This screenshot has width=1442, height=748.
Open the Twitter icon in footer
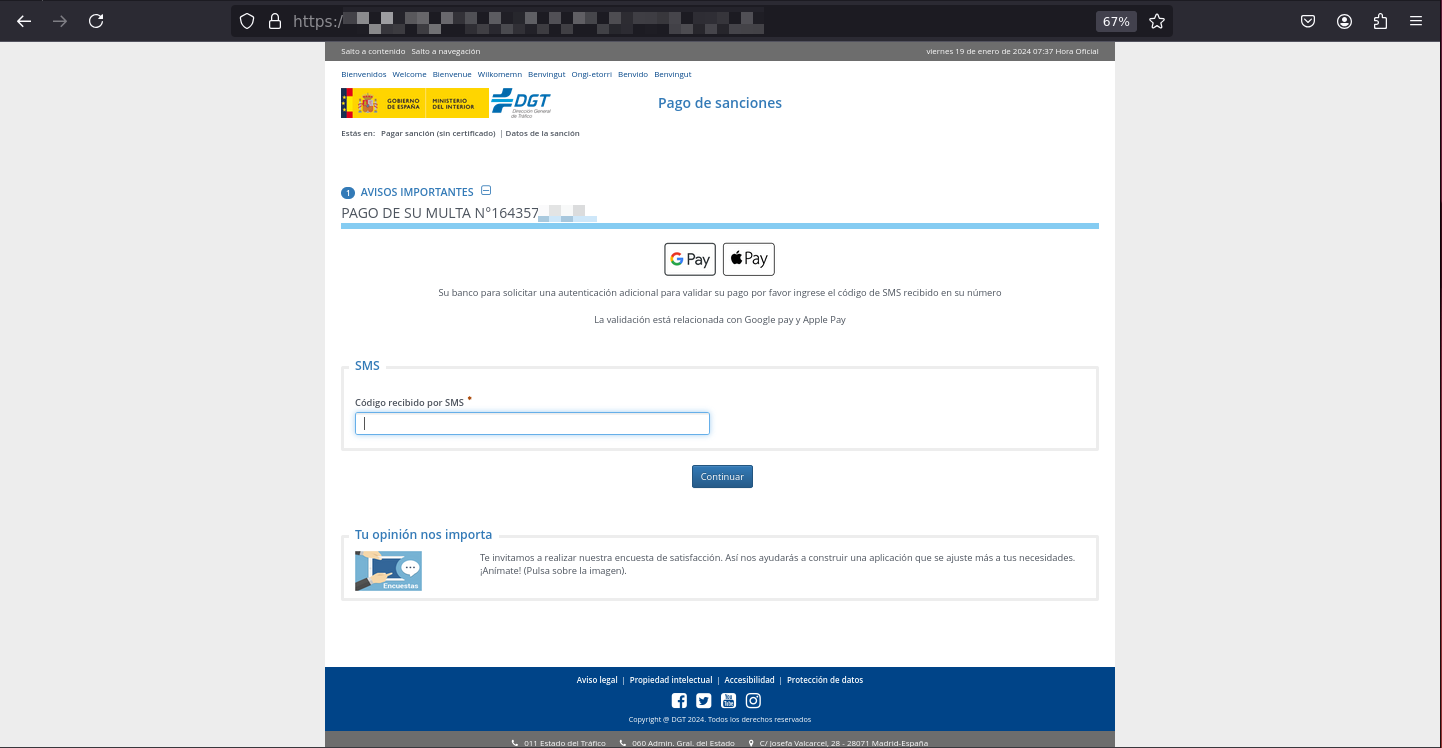click(703, 701)
